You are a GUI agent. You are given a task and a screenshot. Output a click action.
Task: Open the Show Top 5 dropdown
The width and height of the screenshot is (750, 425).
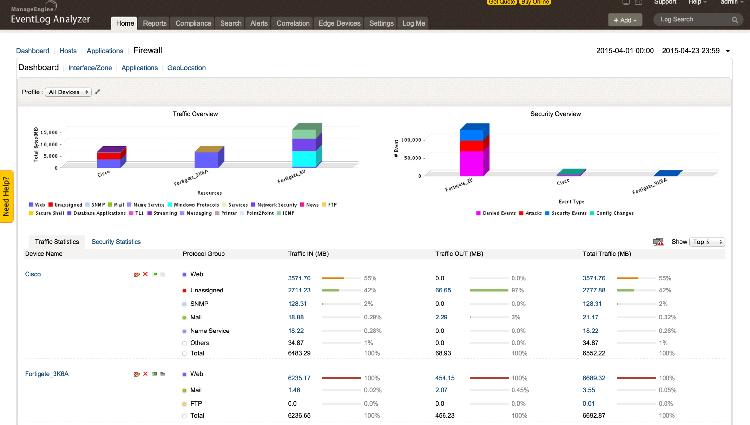click(x=707, y=242)
